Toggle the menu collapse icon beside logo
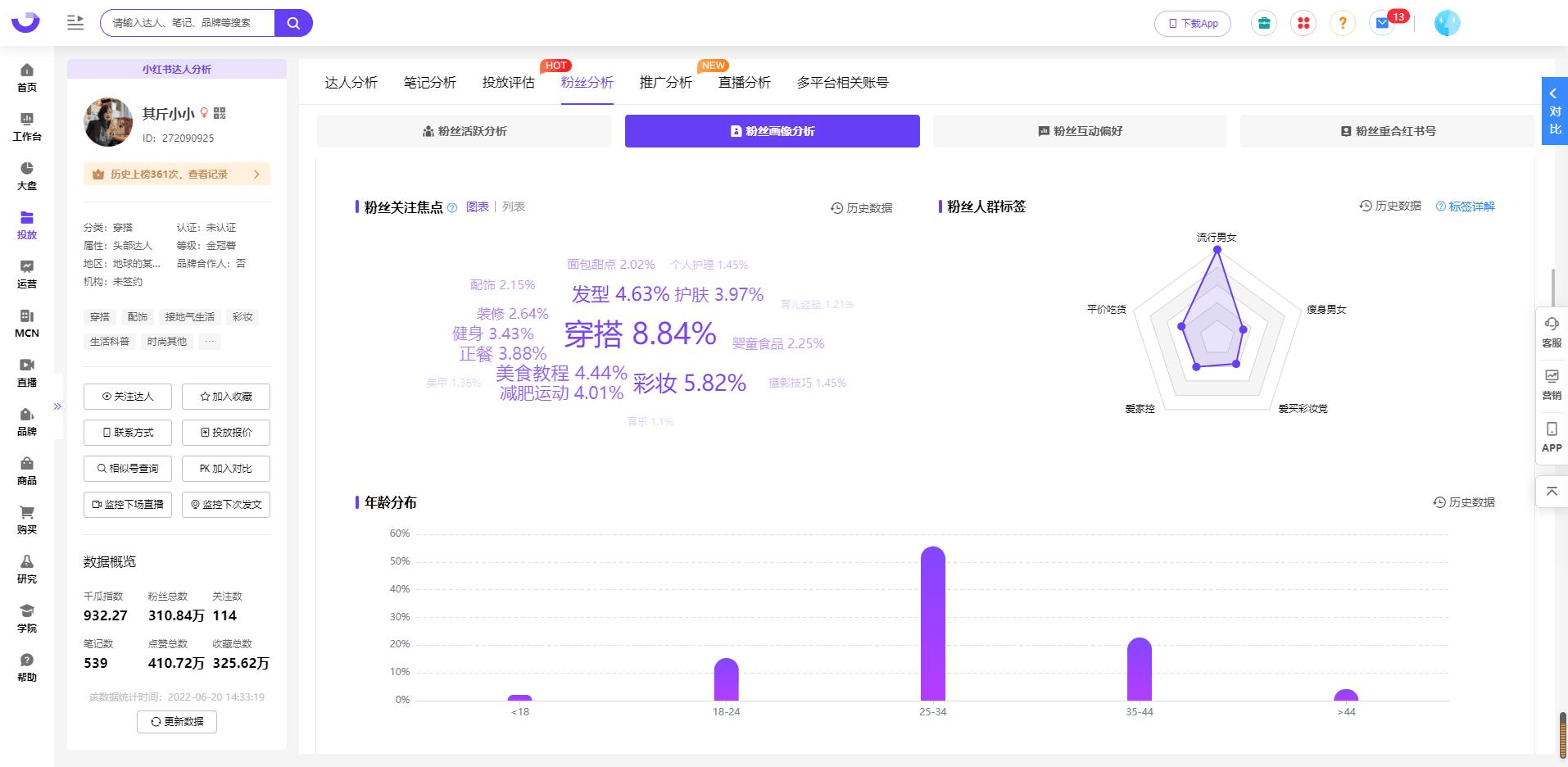The height and width of the screenshot is (767, 1568). 75,23
